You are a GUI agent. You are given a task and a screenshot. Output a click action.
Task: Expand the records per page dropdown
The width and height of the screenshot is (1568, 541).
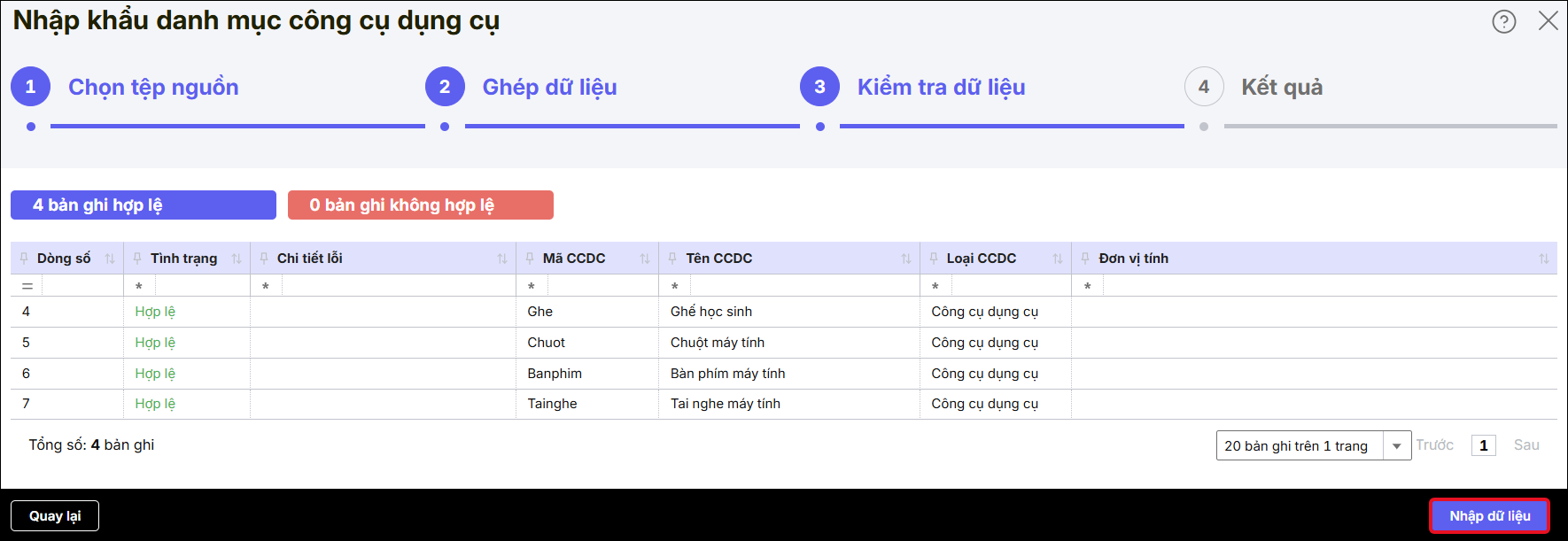[x=1397, y=446]
